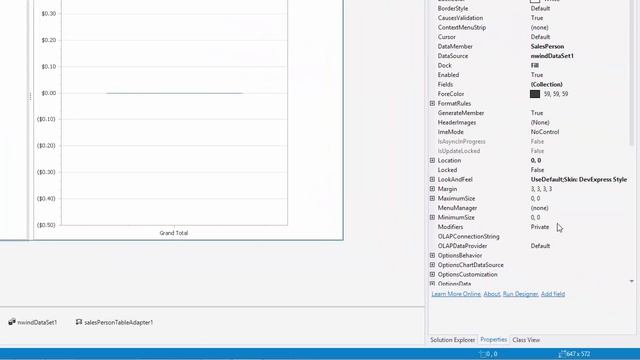The image size is (640, 360).
Task: Expand the Location property
Action: (x=432, y=160)
